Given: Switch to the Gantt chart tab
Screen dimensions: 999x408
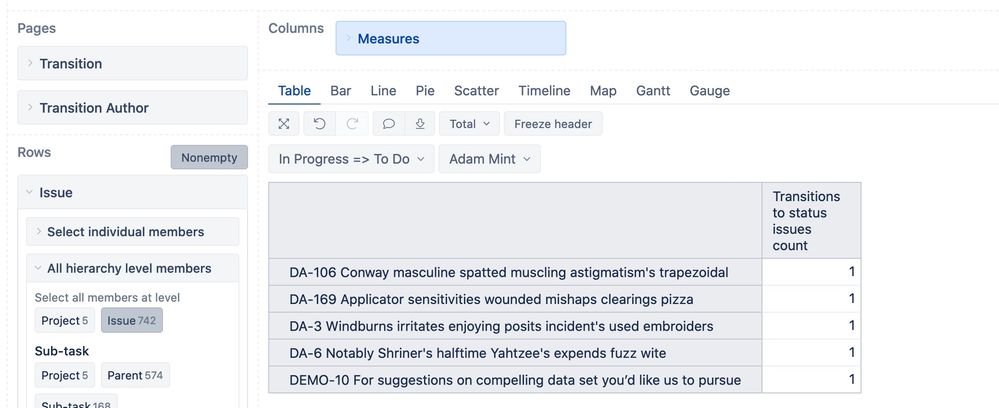Looking at the screenshot, I should click(653, 91).
